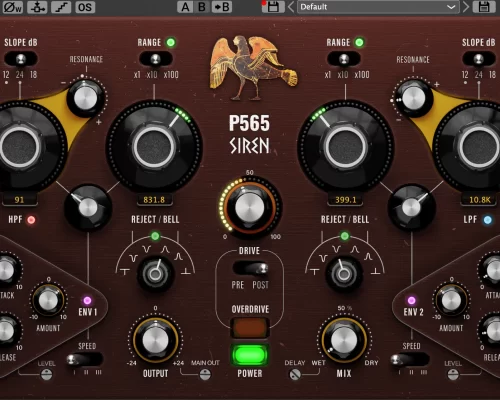
Task: Go to next preset arrow
Action: click(466, 7)
